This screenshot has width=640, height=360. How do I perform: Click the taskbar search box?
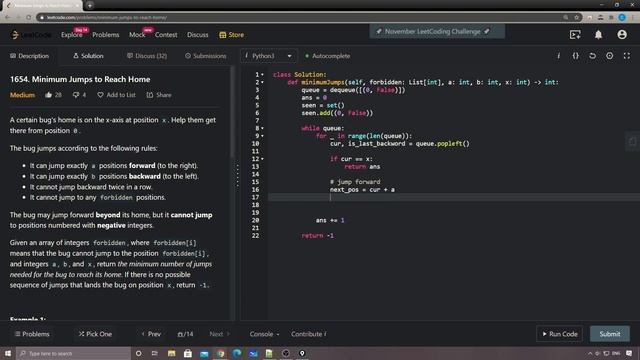tap(73, 353)
